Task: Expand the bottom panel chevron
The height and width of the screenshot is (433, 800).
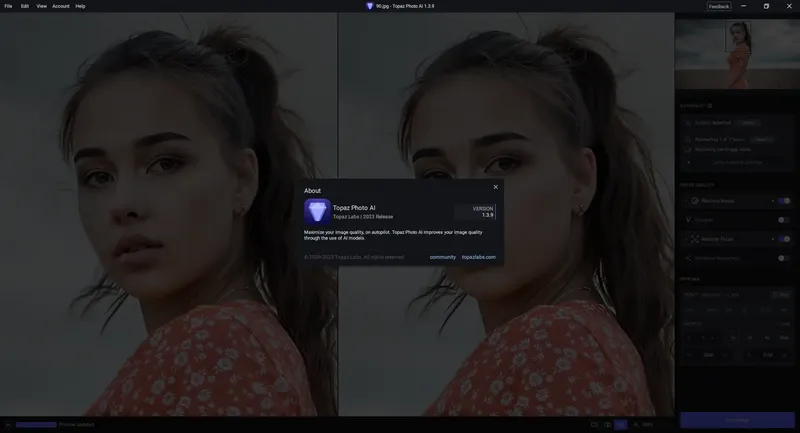Action: 8,424
